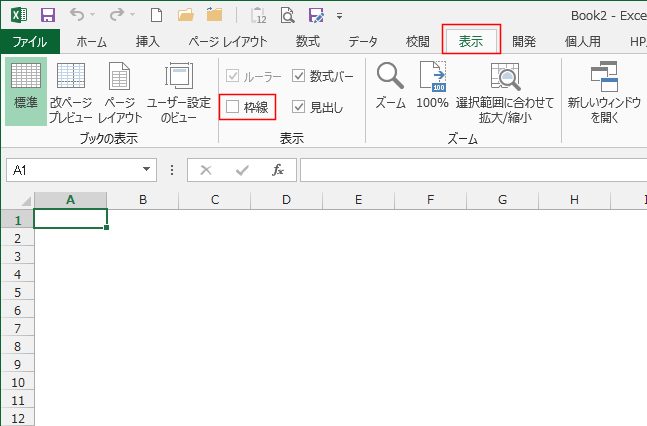The height and width of the screenshot is (426, 647).
Task: Select row 5 header
Action: pyautogui.click(x=17, y=292)
